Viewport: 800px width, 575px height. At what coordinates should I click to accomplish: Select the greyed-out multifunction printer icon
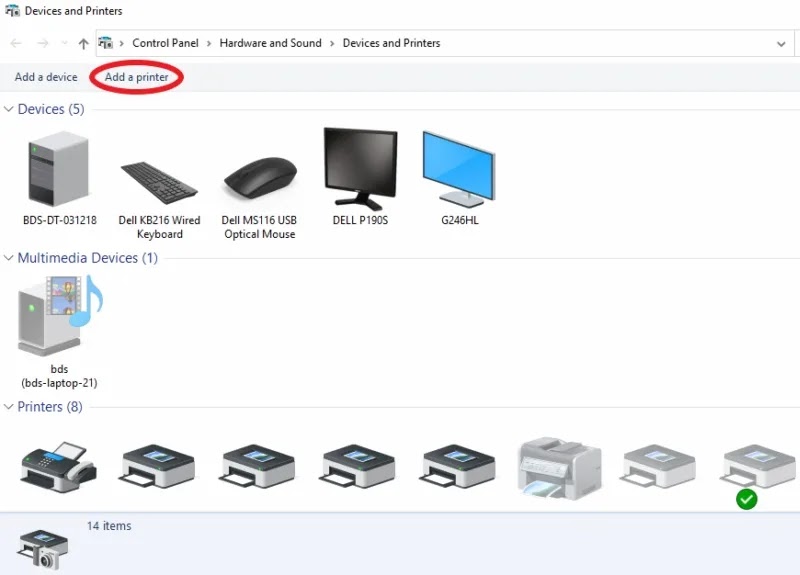tap(560, 468)
